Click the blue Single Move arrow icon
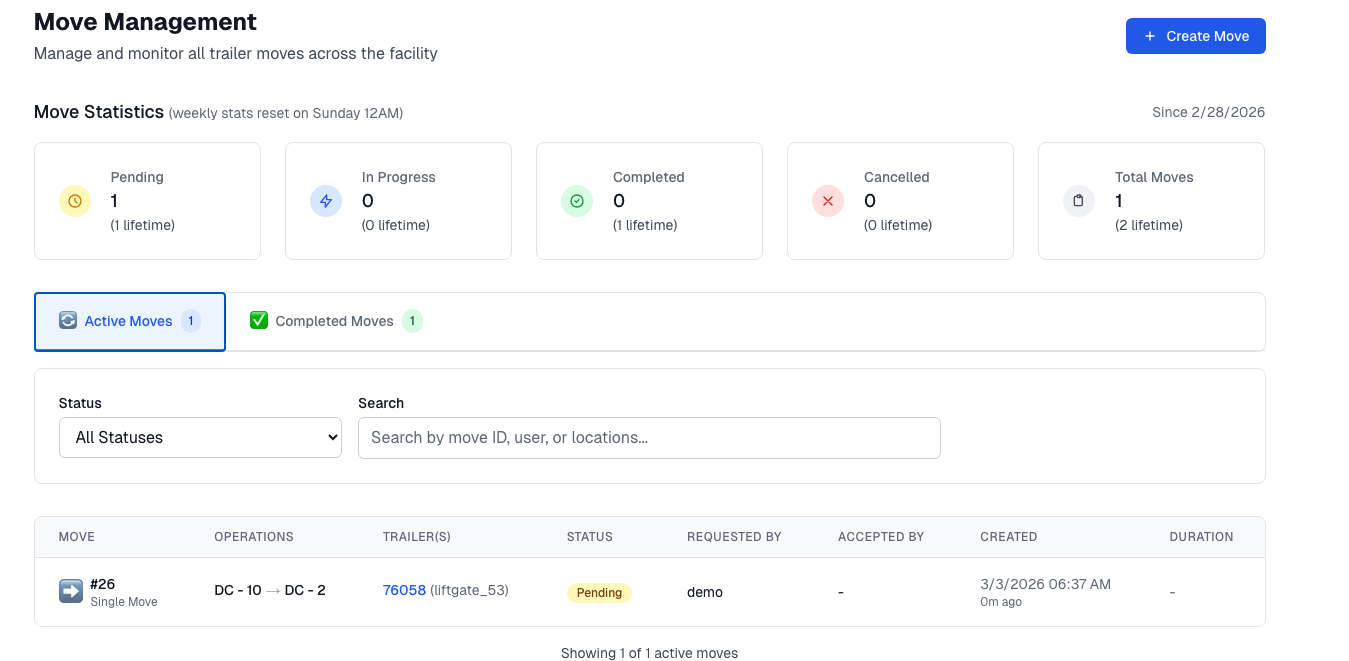The width and height of the screenshot is (1349, 661). point(70,591)
